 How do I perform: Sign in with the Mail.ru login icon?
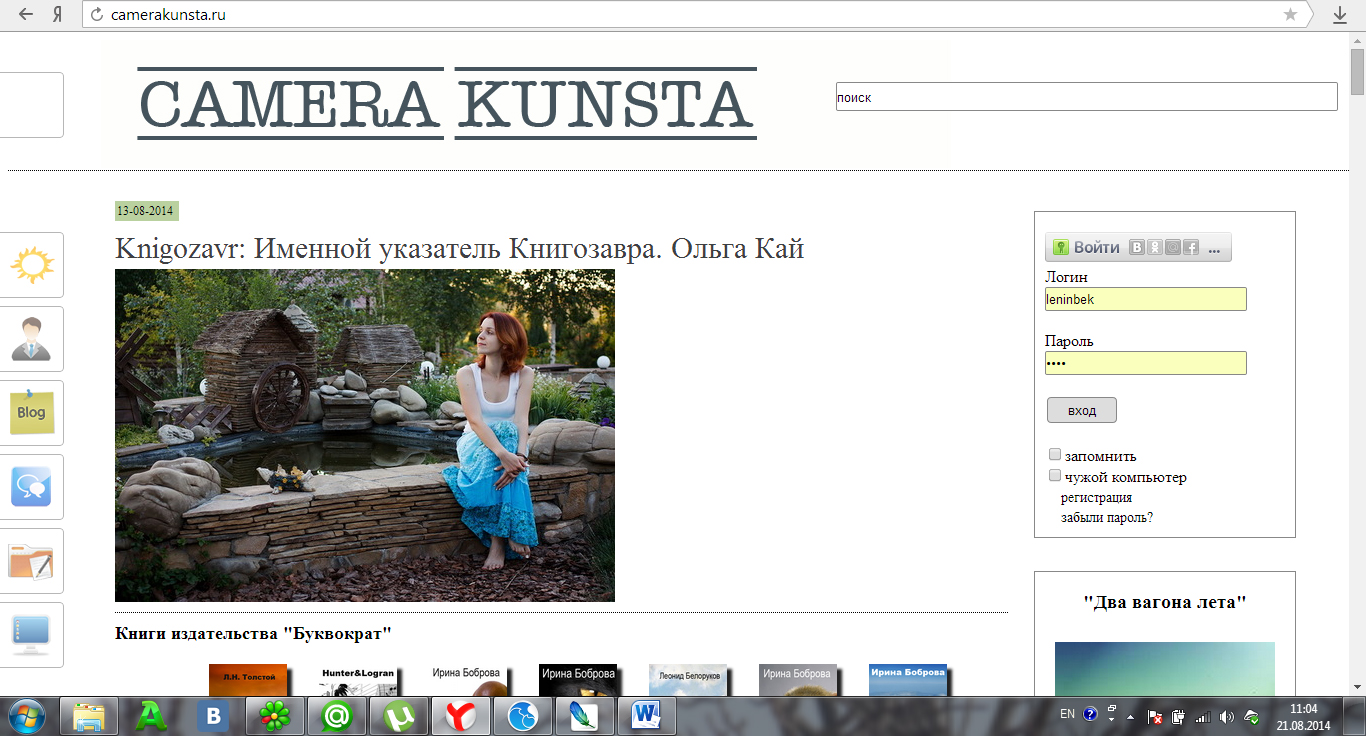(x=1172, y=247)
